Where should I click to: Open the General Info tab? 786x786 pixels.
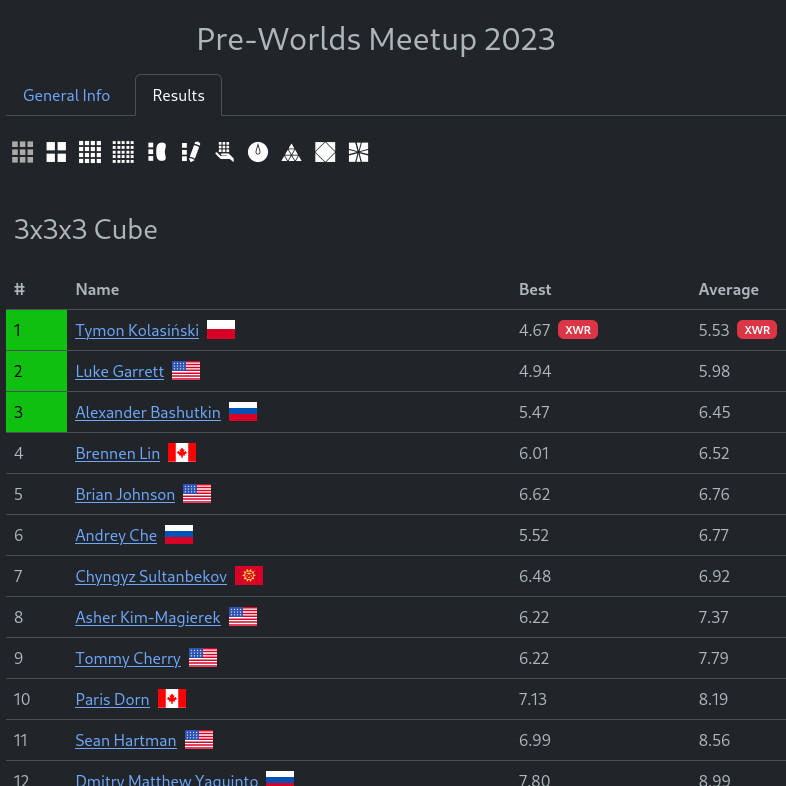[x=67, y=96]
